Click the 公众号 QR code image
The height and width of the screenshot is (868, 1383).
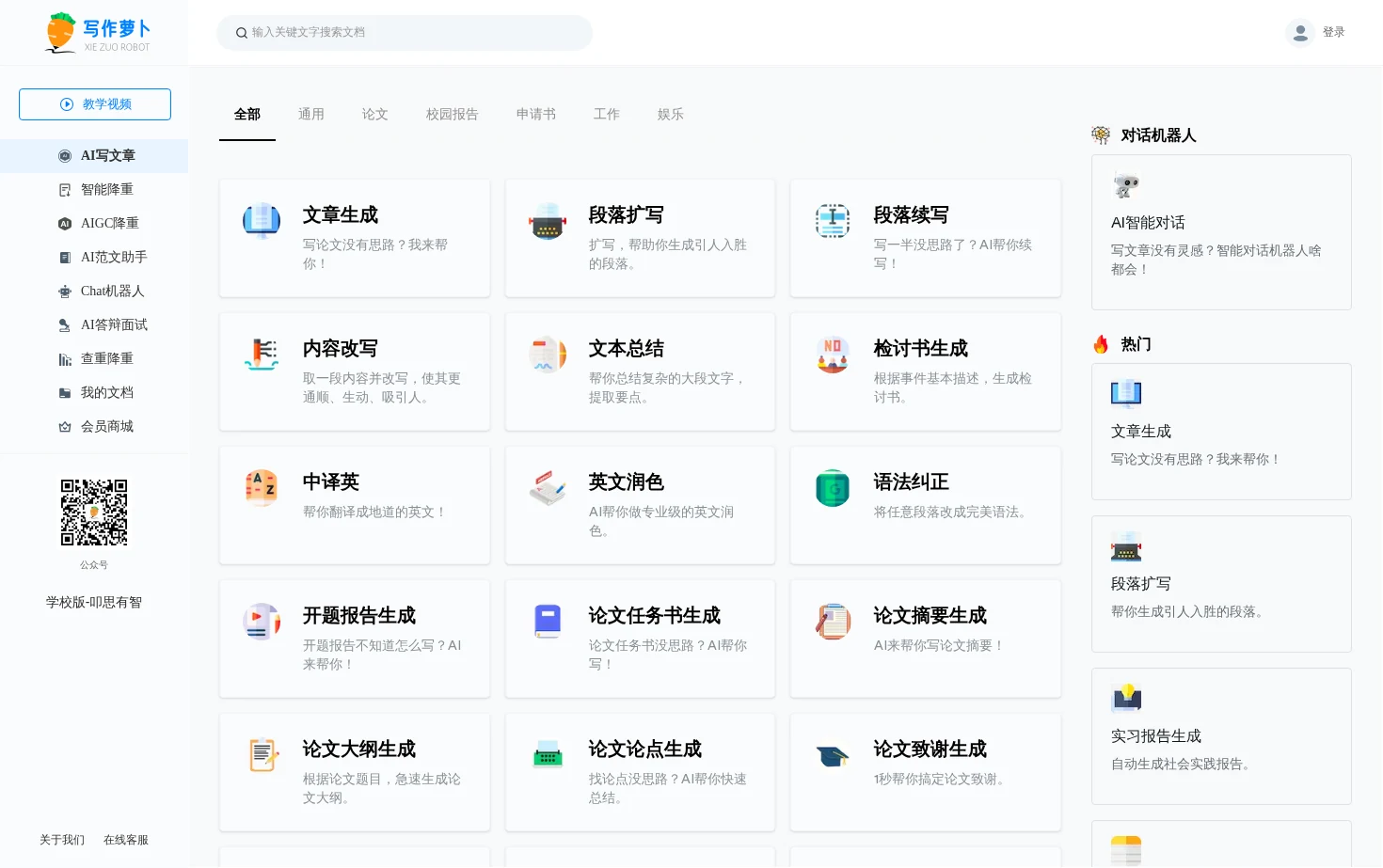click(x=94, y=513)
